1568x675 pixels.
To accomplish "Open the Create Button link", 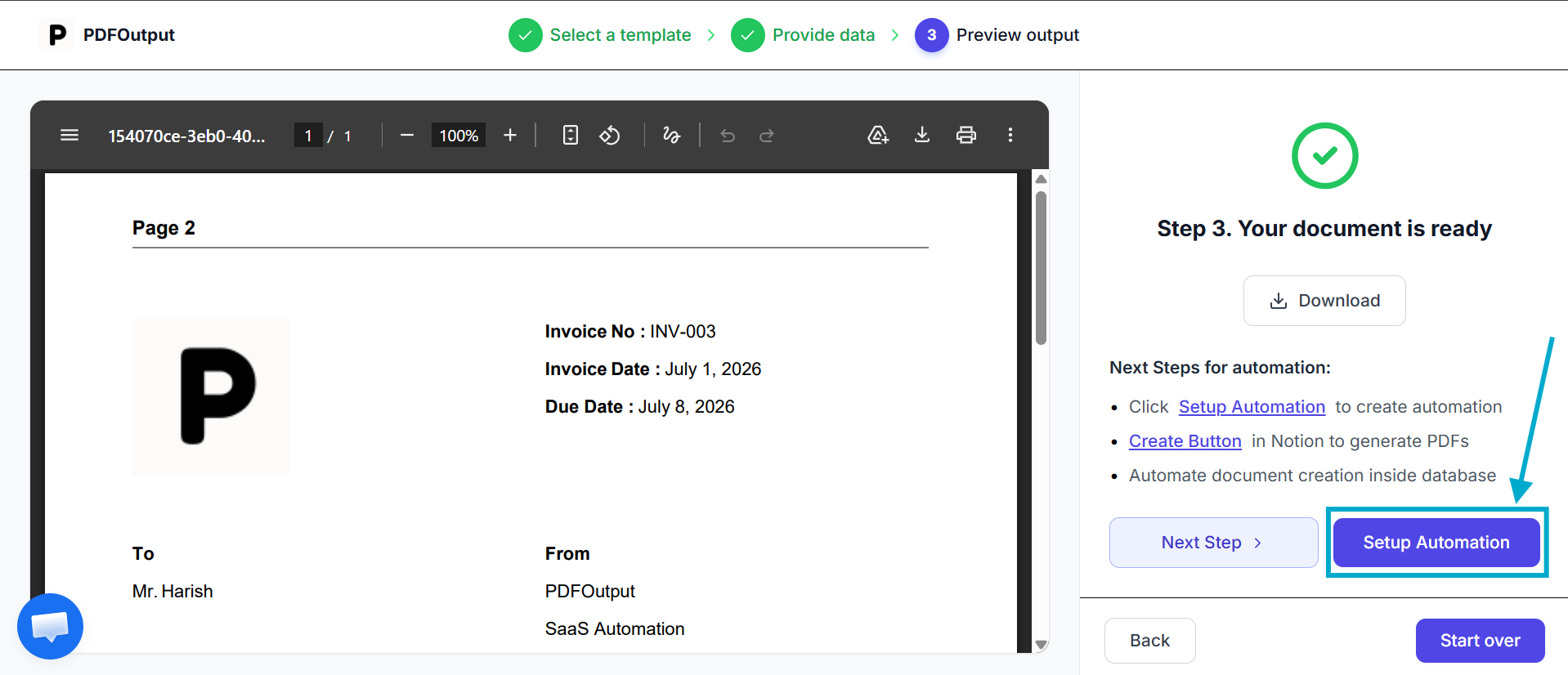I will (1185, 441).
